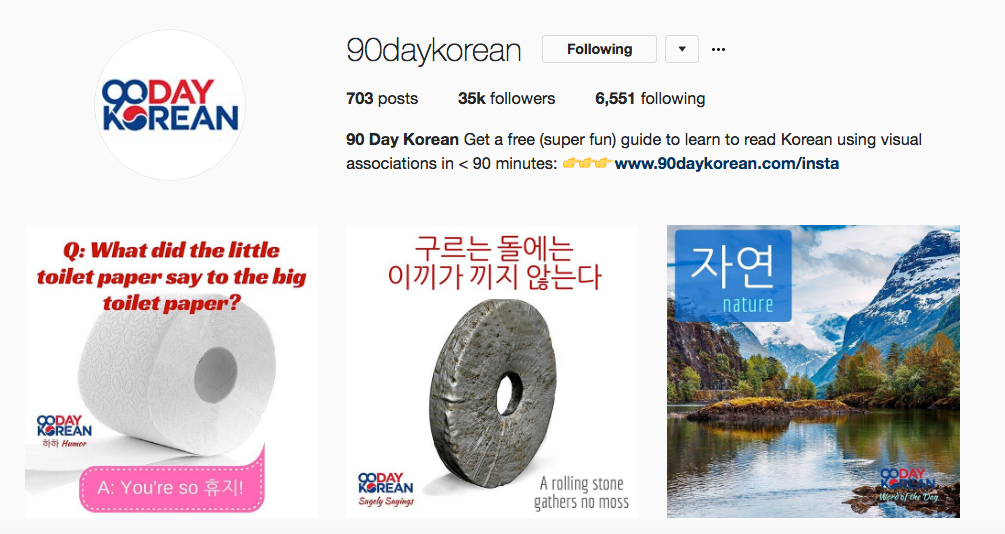Expand the suggested accounts dropdown arrow
The width and height of the screenshot is (1005, 534).
tap(682, 49)
